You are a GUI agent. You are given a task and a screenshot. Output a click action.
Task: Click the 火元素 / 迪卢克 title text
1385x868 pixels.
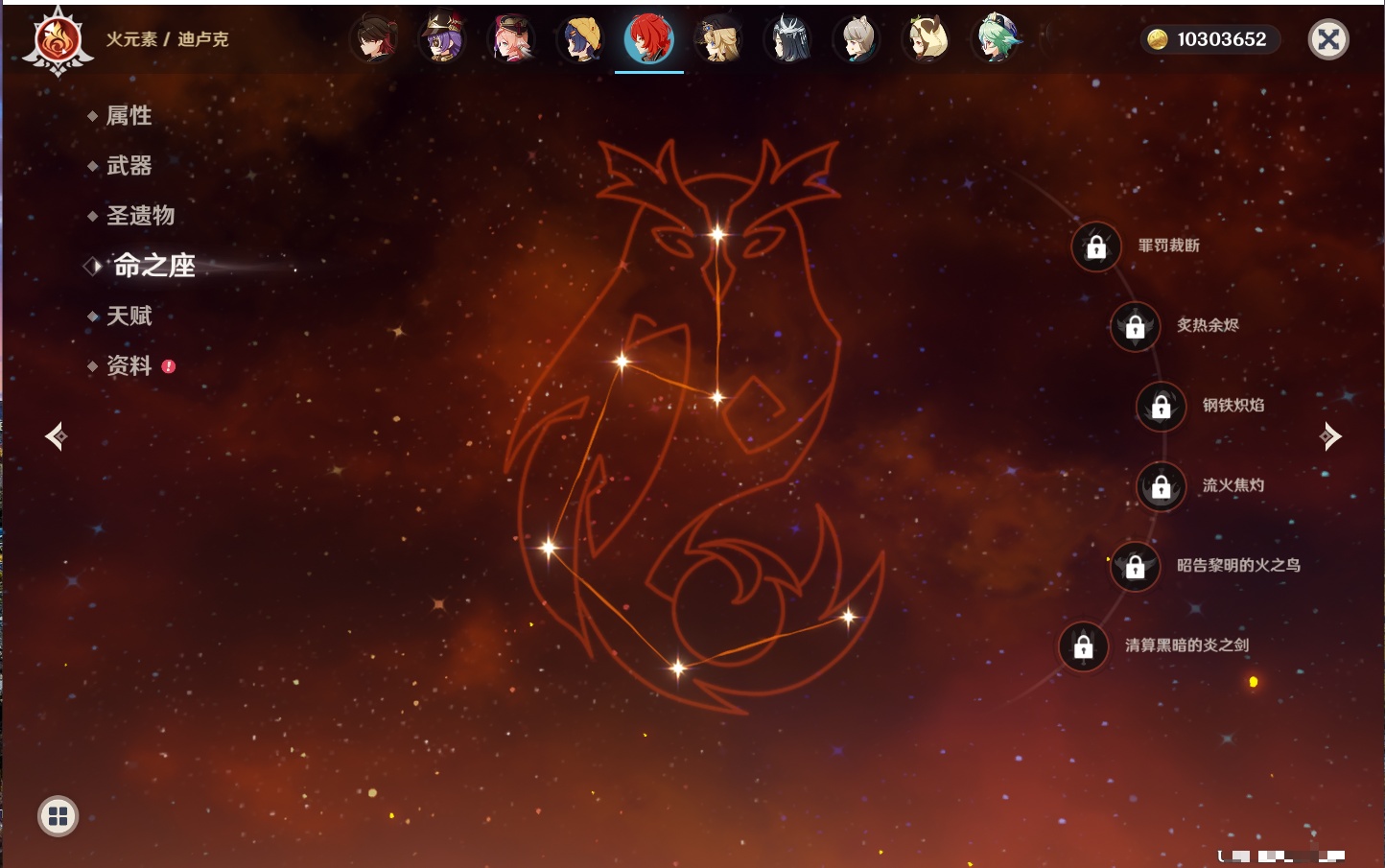coord(167,39)
